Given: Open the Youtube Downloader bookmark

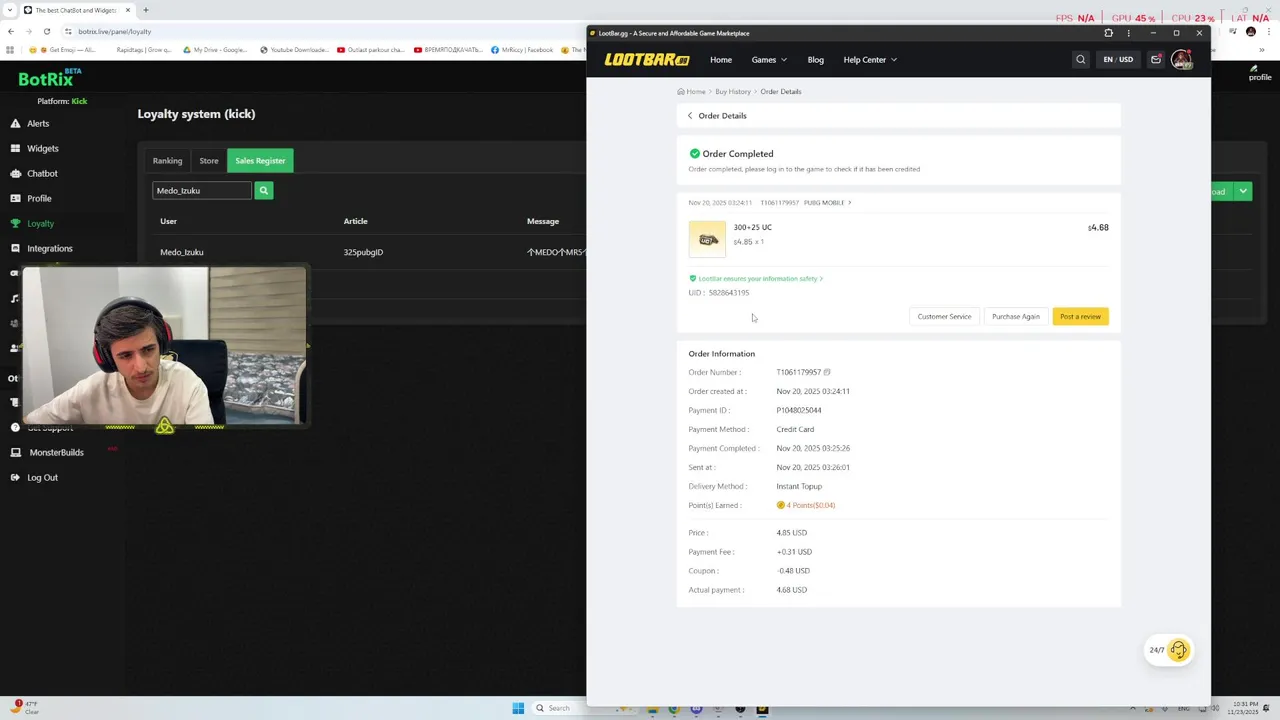Looking at the screenshot, I should tap(294, 50).
